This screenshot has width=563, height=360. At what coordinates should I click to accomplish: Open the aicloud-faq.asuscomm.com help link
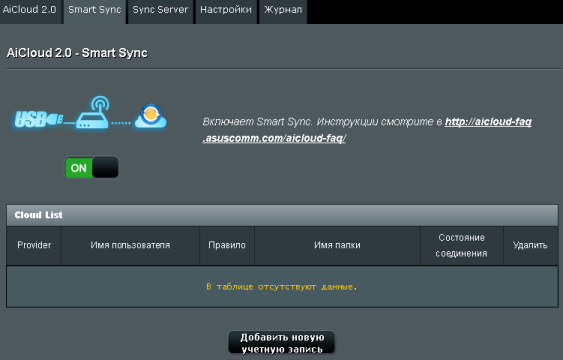pos(367,130)
